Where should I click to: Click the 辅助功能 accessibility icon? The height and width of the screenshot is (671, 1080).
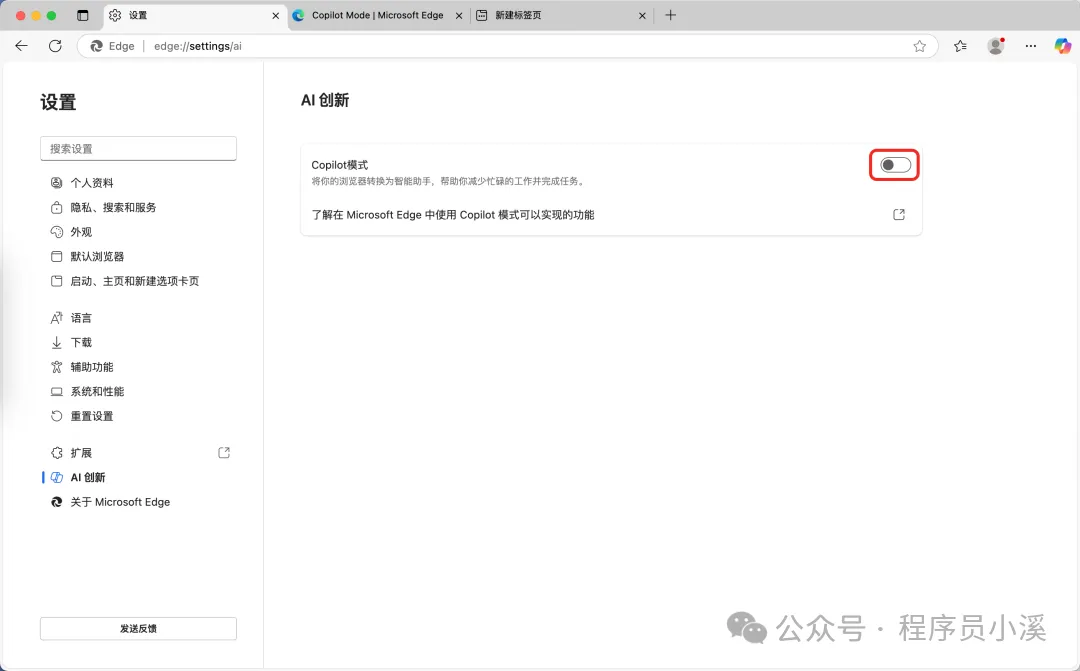point(56,367)
